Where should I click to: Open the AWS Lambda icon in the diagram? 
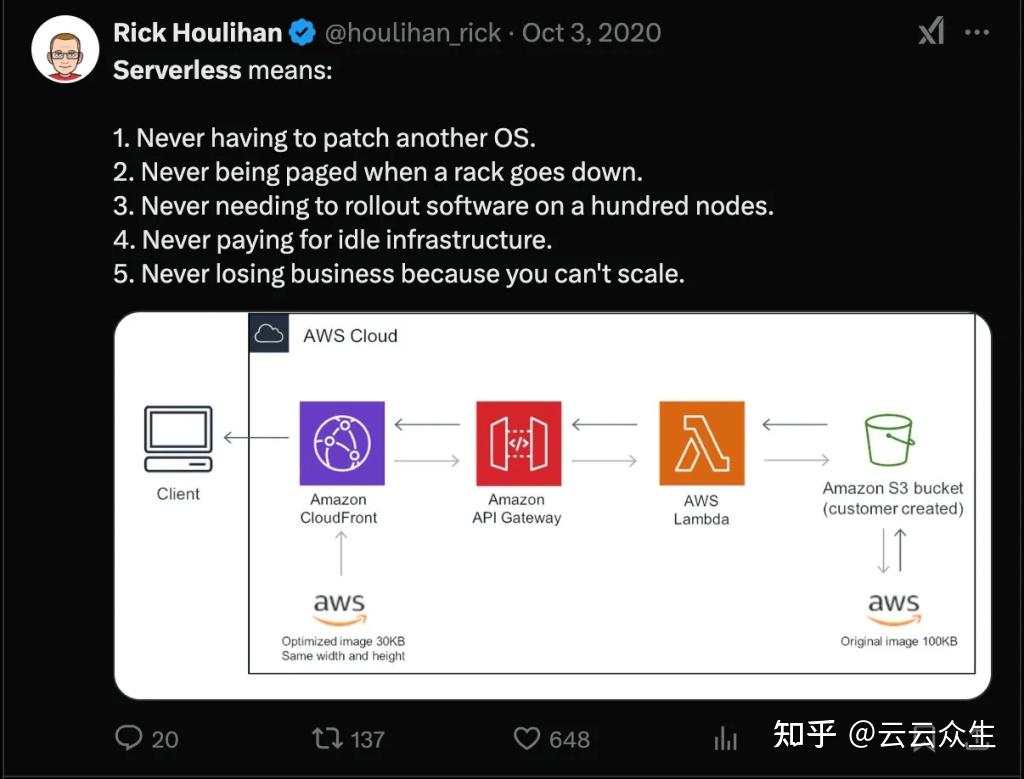tap(701, 444)
